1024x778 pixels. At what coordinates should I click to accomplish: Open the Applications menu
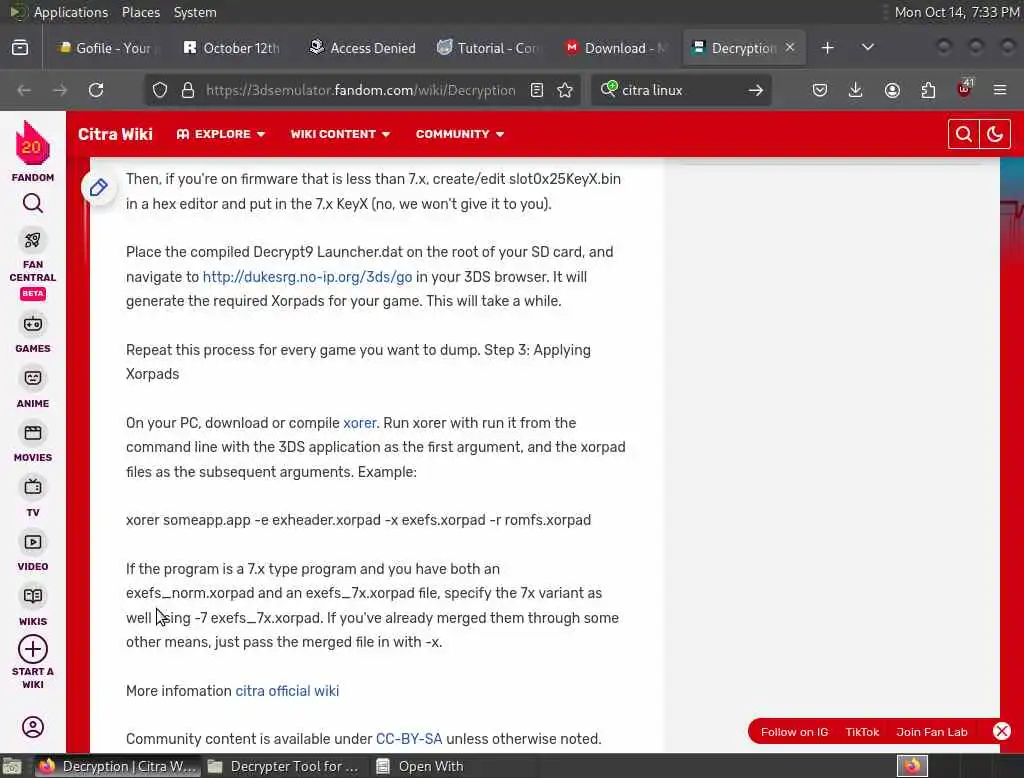[71, 12]
